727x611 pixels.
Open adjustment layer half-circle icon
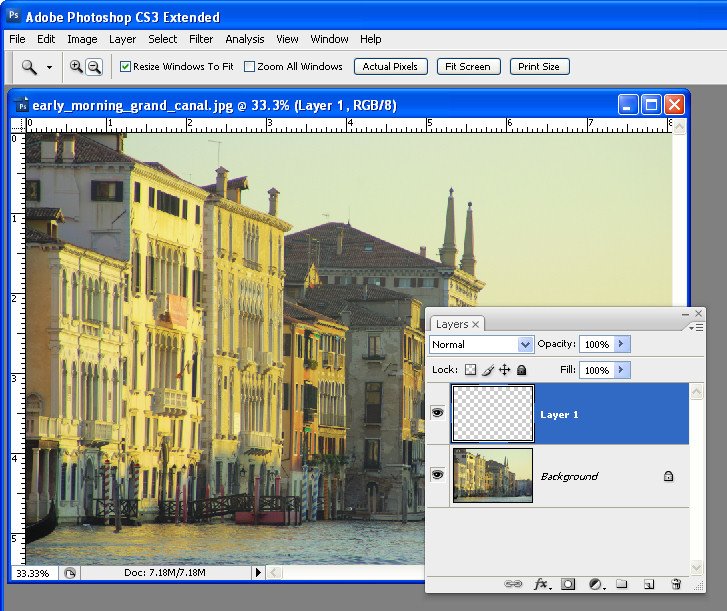point(597,584)
